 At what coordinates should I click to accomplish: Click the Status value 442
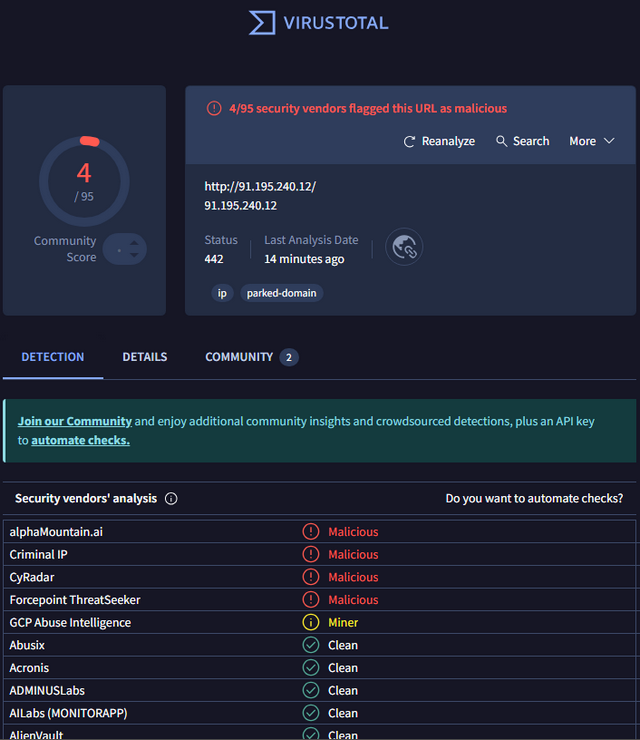click(x=214, y=259)
